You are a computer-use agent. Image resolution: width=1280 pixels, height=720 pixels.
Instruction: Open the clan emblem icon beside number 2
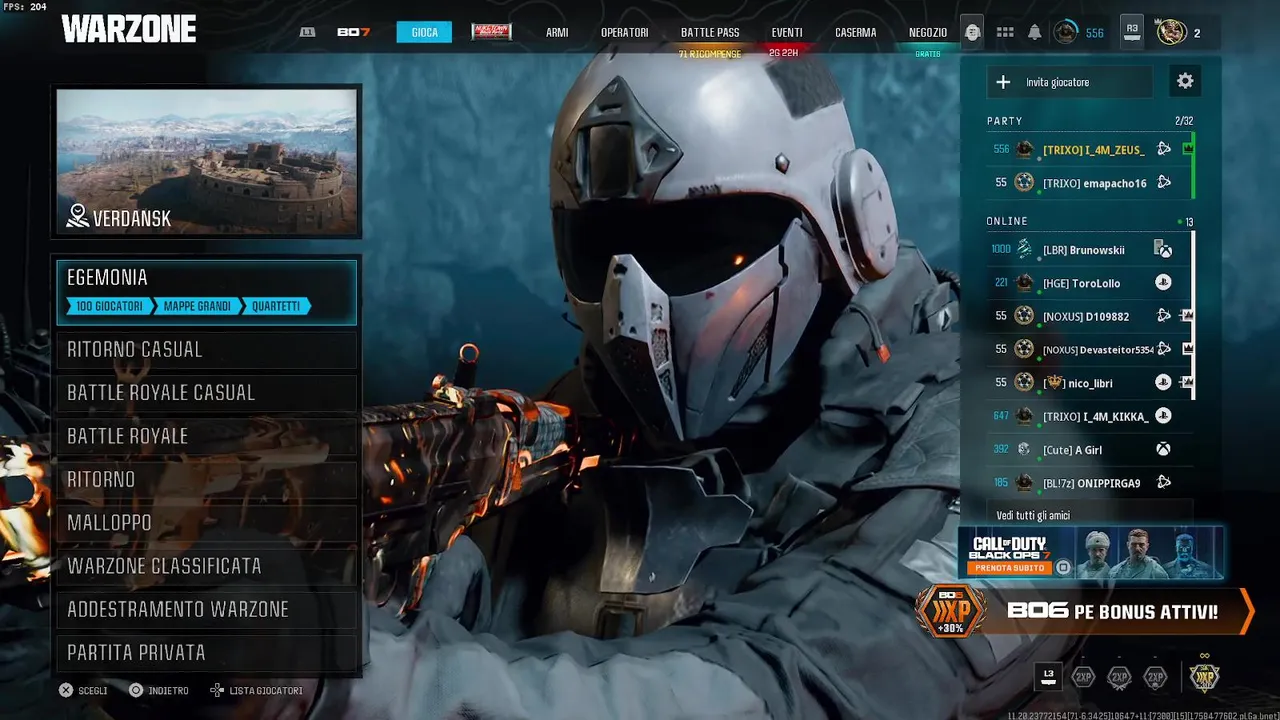(1171, 32)
